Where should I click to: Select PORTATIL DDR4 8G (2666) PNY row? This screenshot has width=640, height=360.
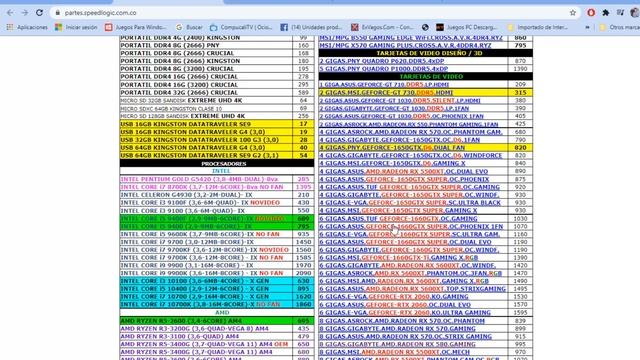tap(217, 45)
